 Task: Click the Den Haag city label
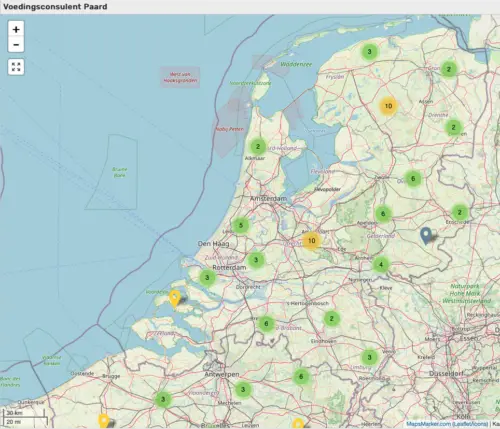pos(213,244)
